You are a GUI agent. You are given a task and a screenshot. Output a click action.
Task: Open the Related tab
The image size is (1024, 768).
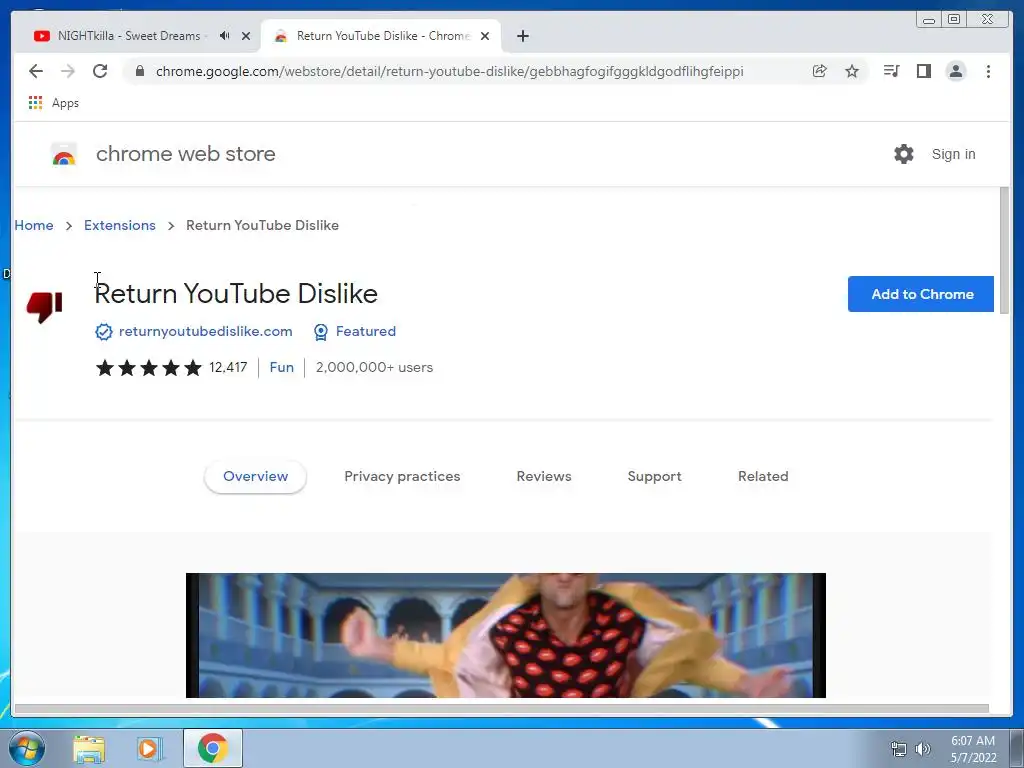click(763, 476)
